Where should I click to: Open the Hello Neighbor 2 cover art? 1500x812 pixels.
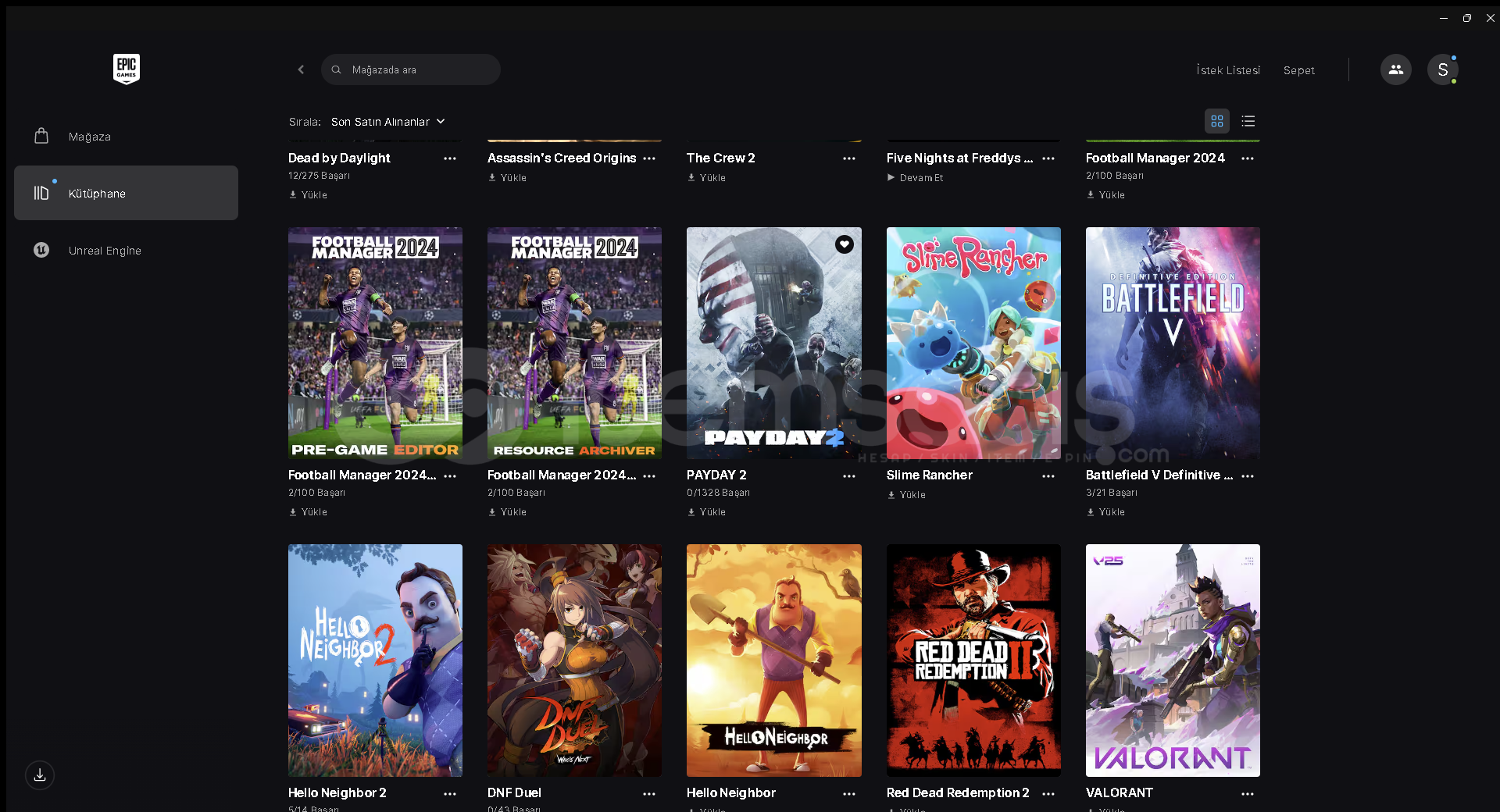pyautogui.click(x=375, y=661)
